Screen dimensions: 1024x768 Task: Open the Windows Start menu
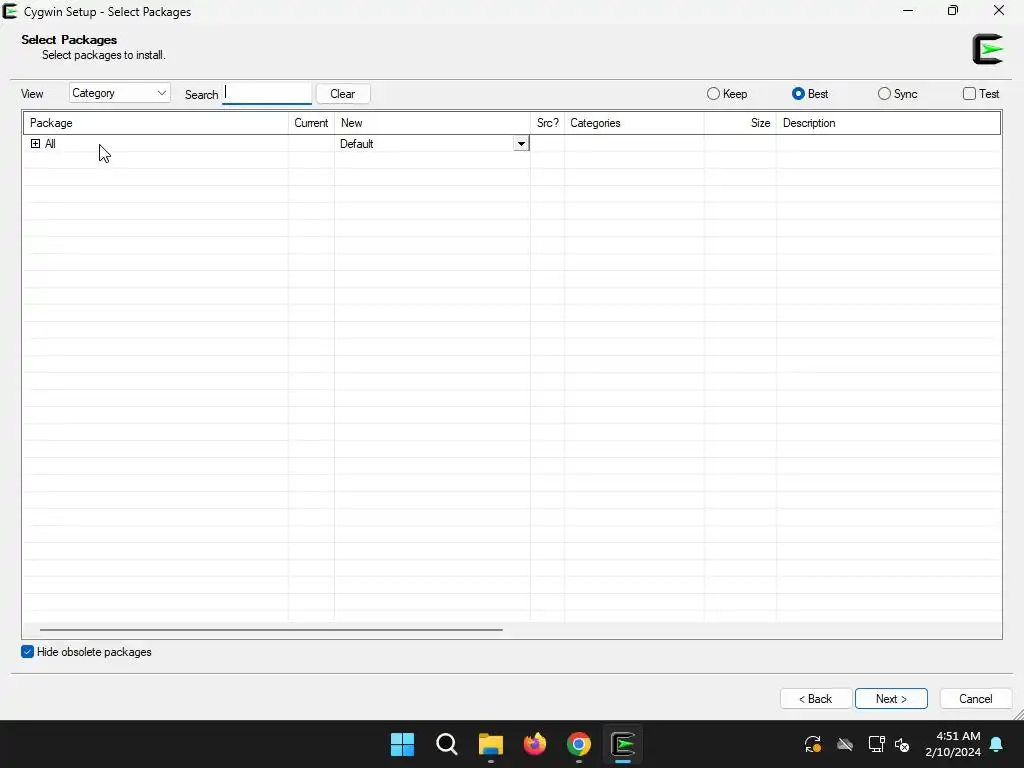402,744
